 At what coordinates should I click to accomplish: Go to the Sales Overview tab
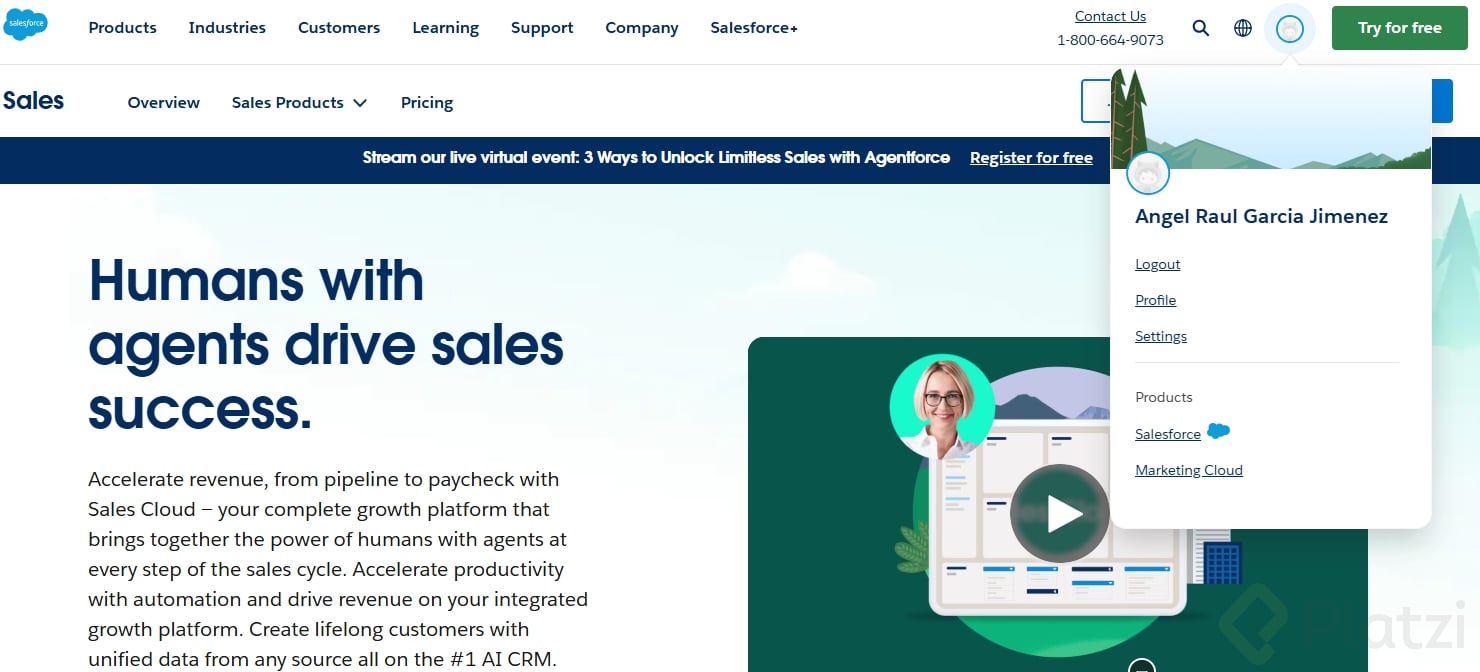(164, 102)
